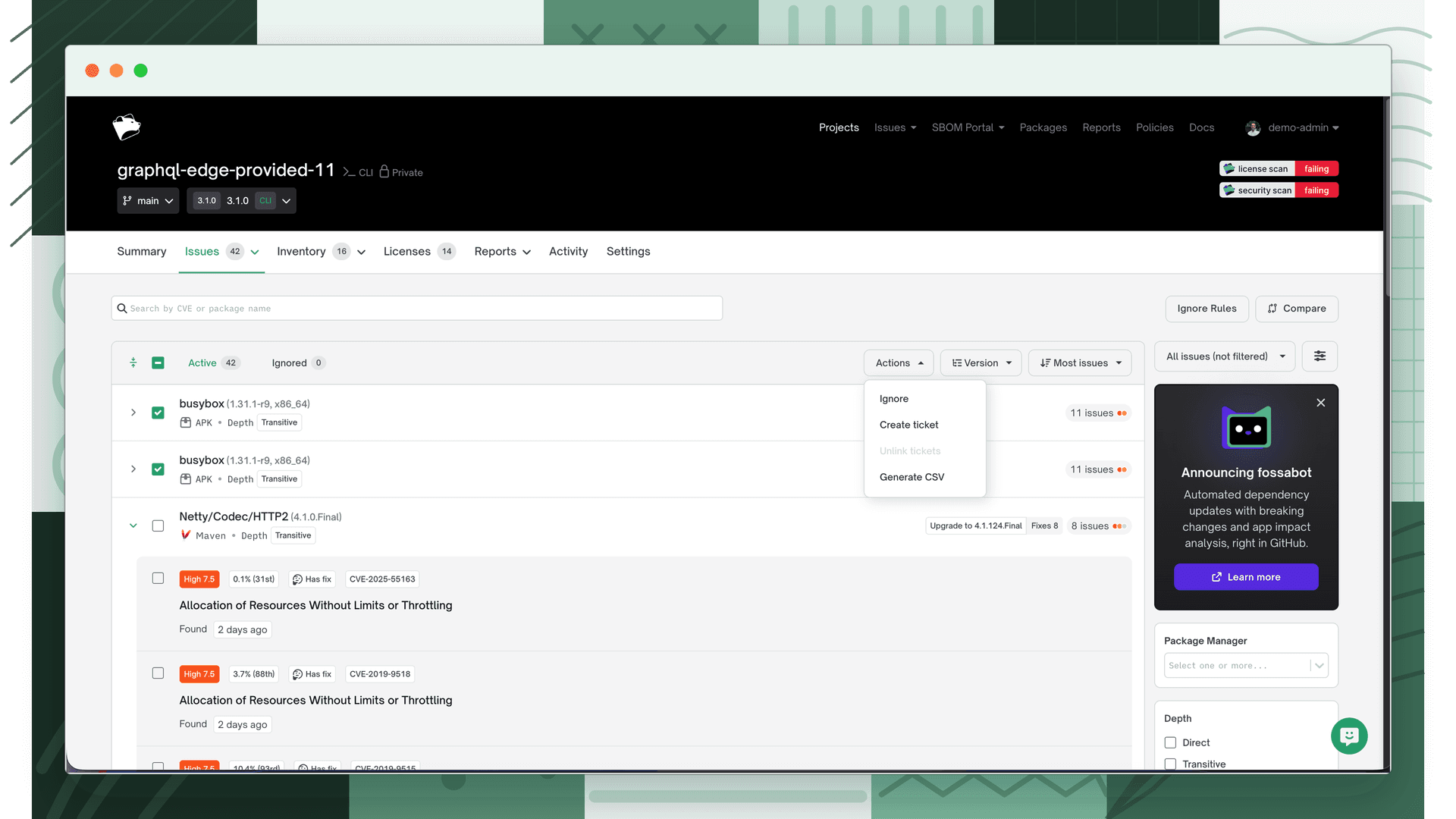Image resolution: width=1456 pixels, height=819 pixels.
Task: Expand the first busybox row
Action: pos(133,413)
